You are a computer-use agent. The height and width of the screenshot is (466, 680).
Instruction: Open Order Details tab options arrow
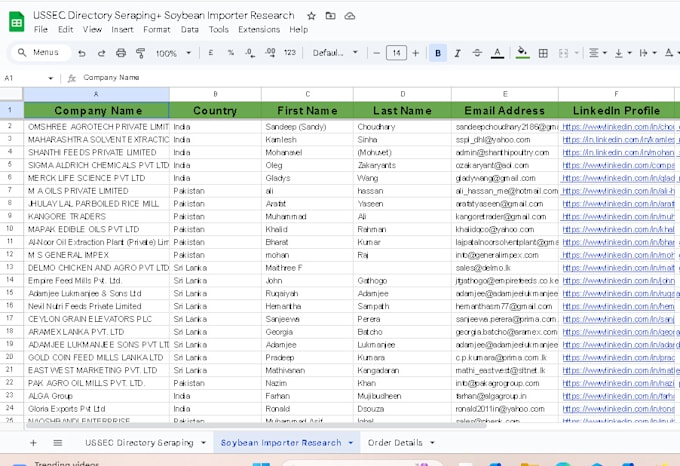tap(432, 443)
